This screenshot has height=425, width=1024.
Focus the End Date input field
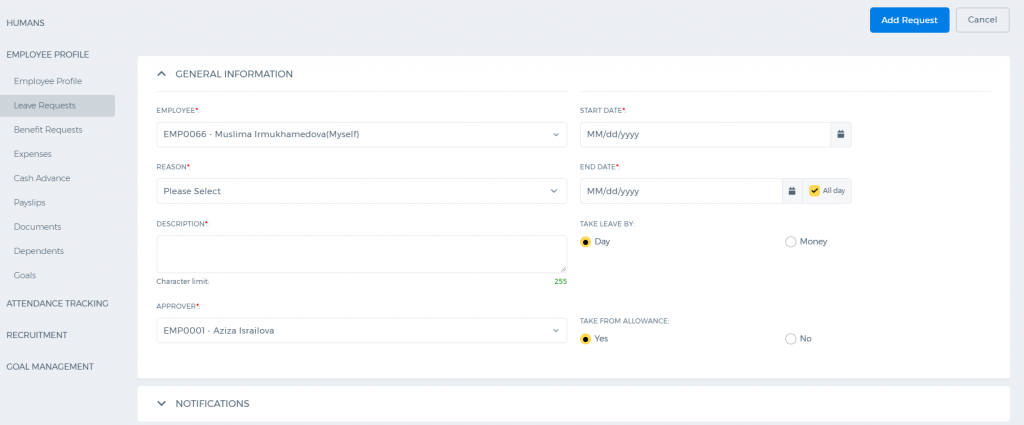click(681, 191)
